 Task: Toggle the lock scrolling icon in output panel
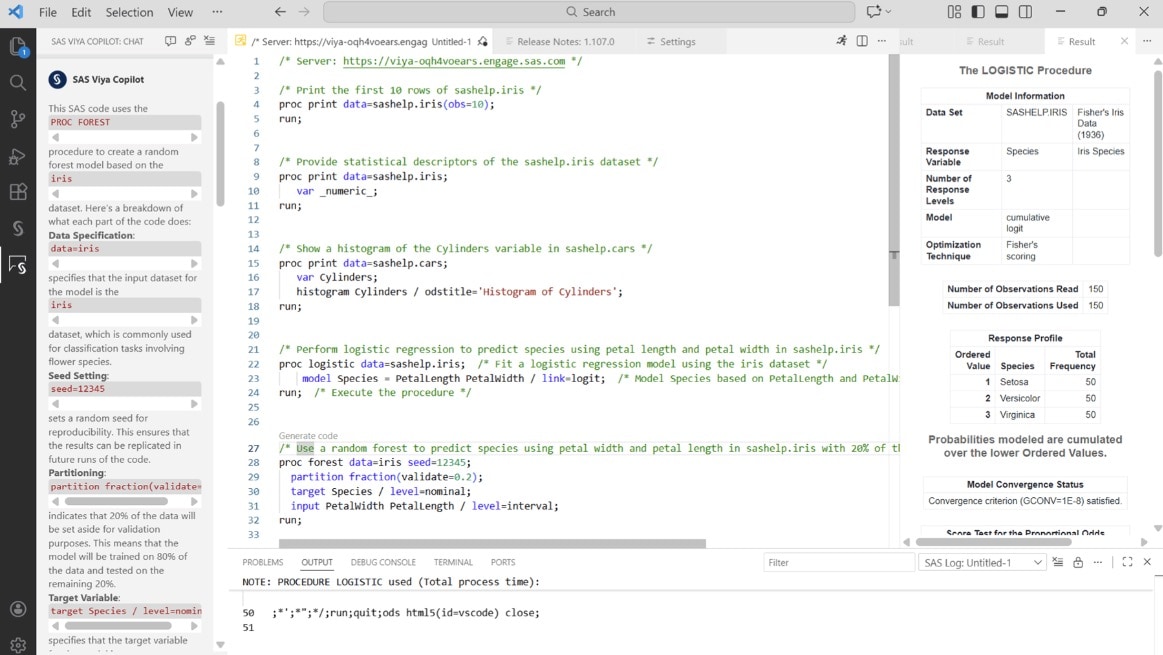click(1078, 562)
